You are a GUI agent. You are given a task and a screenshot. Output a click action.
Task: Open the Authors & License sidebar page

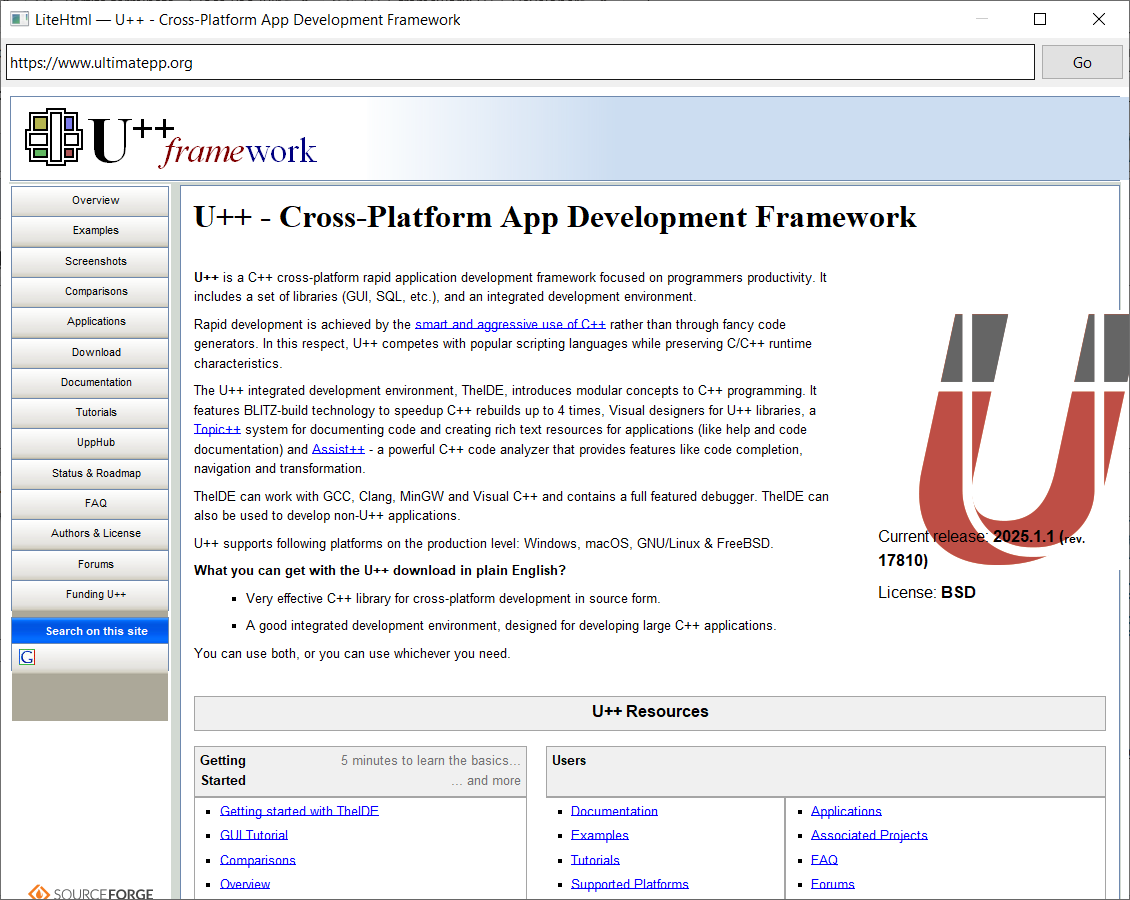click(90, 534)
